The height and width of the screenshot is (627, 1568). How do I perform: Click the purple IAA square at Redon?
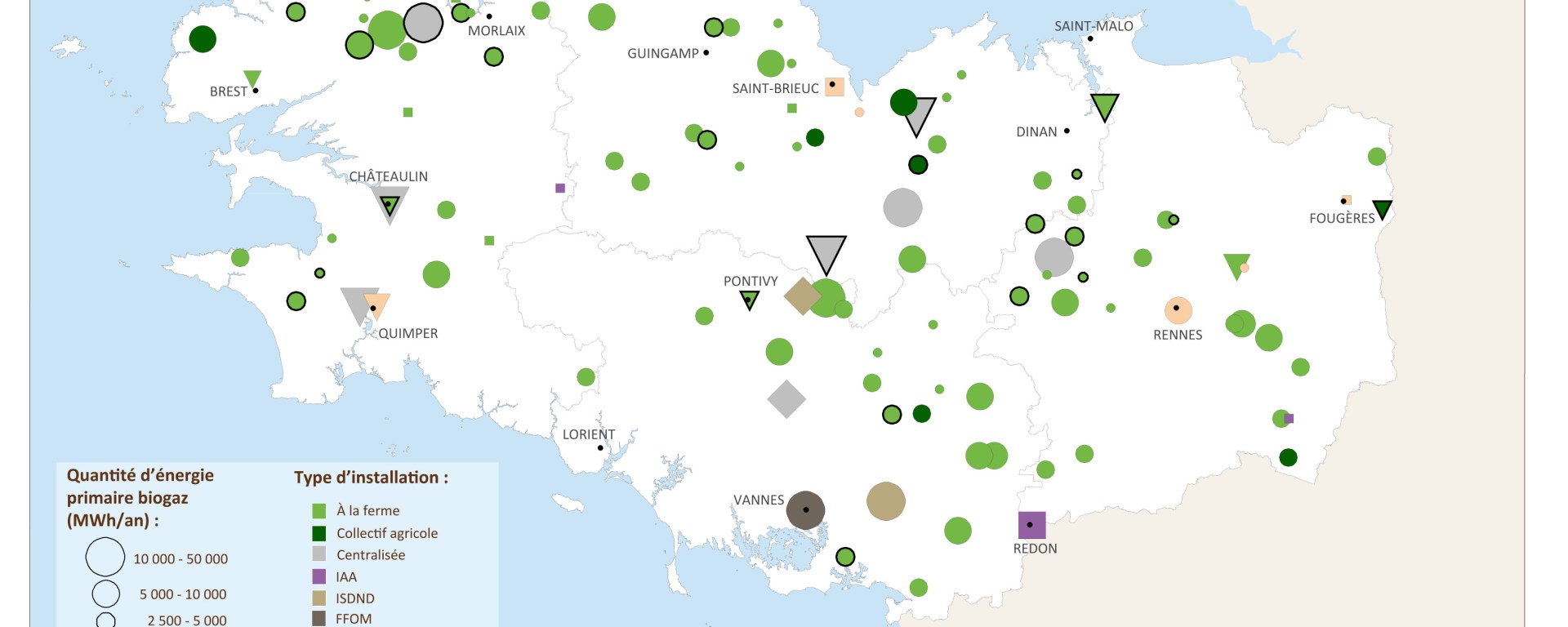coord(1031,525)
